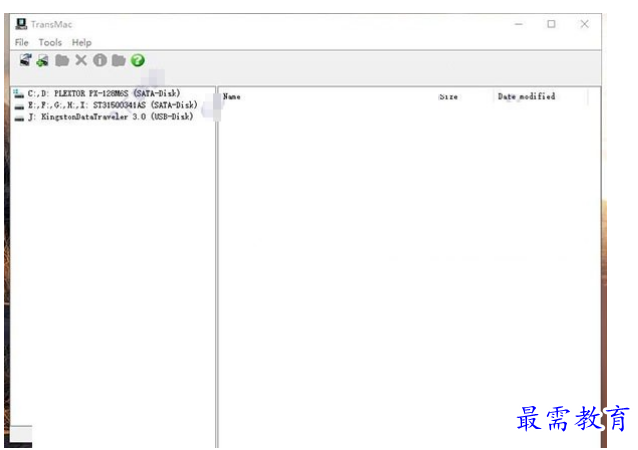
Task: Minimize the TransMac window
Action: pyautogui.click(x=519, y=24)
